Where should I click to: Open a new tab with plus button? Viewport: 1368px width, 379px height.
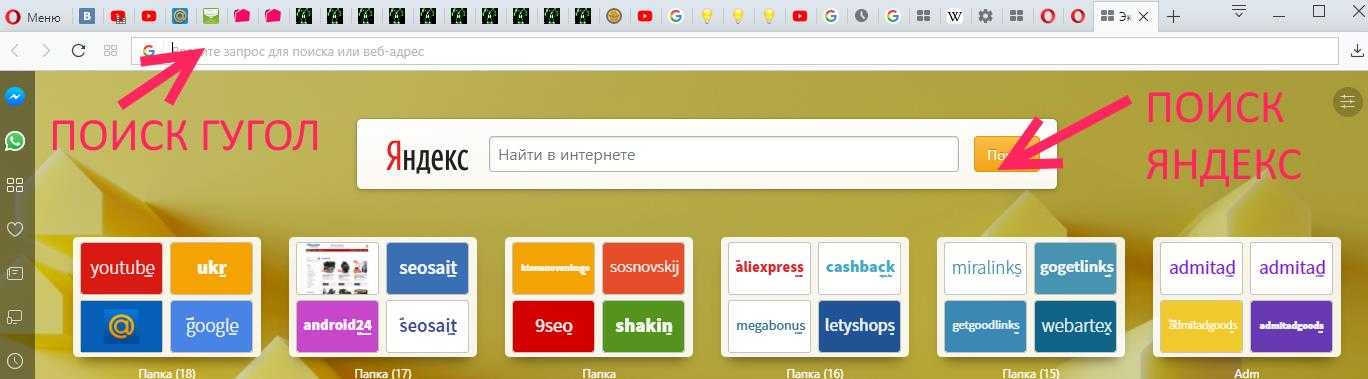[x=1174, y=16]
